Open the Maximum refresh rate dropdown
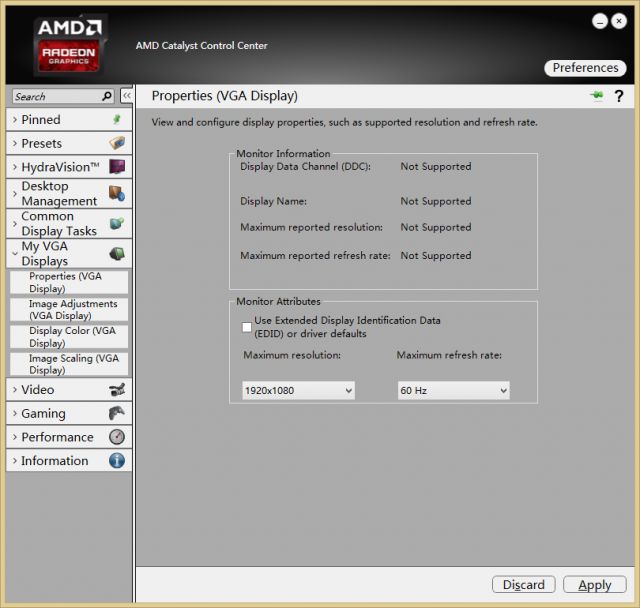 453,391
